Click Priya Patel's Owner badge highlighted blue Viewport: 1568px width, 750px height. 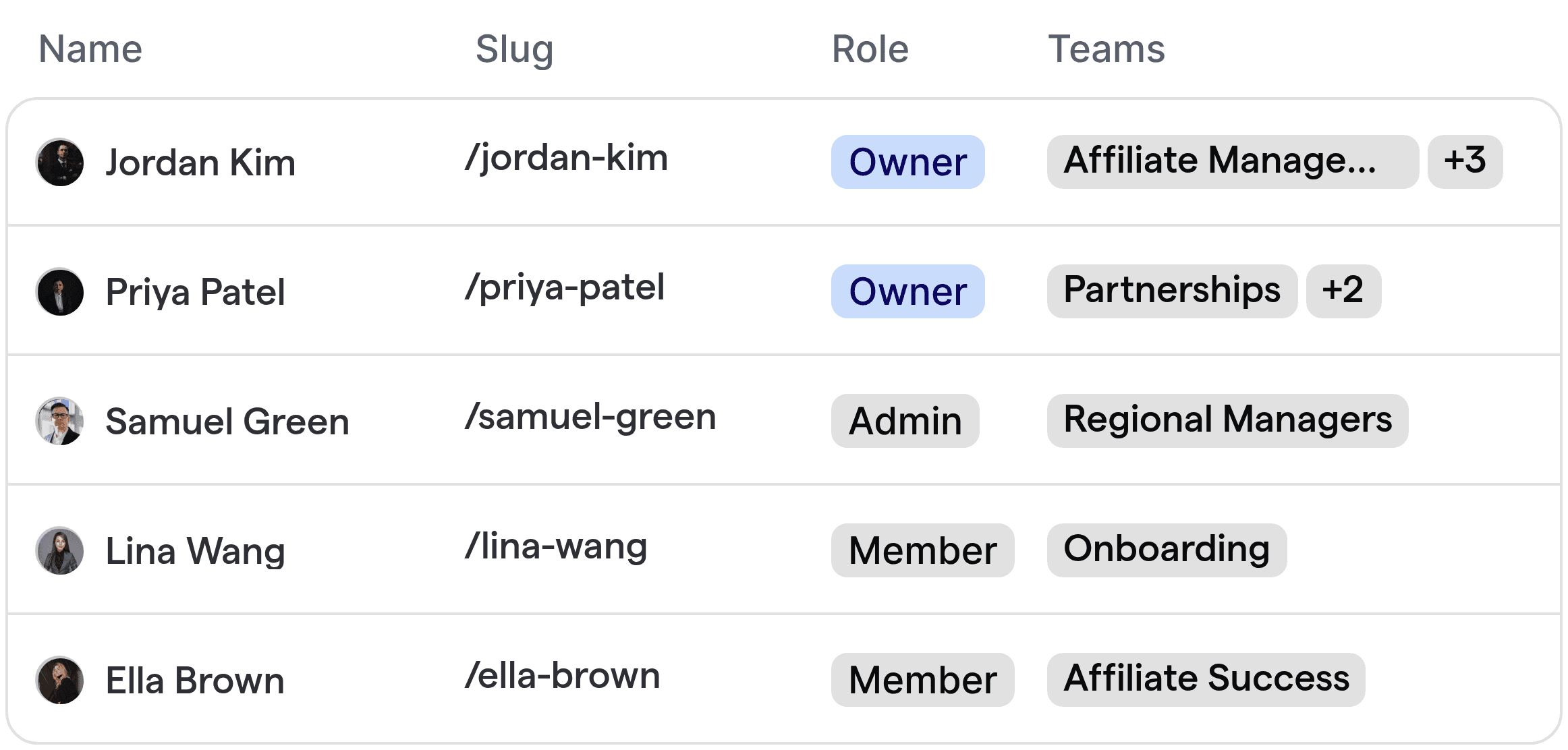907,291
